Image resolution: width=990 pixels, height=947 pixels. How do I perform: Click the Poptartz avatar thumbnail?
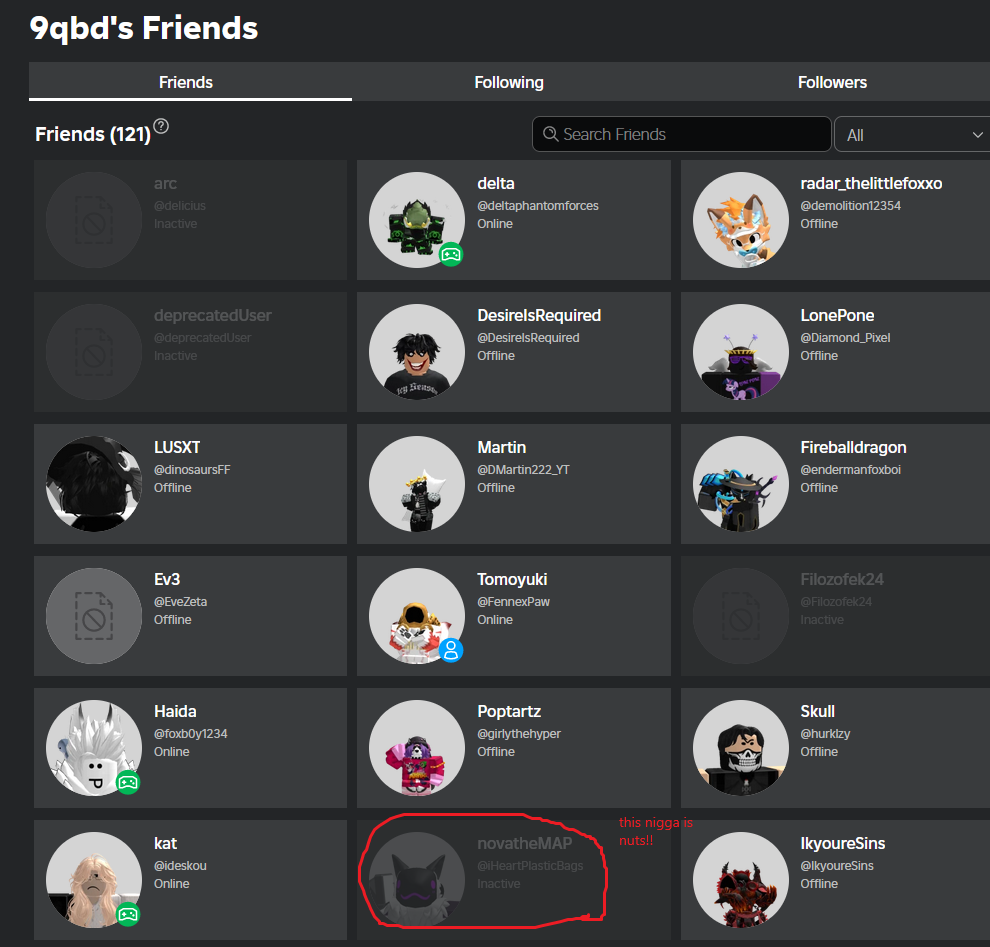click(x=417, y=748)
